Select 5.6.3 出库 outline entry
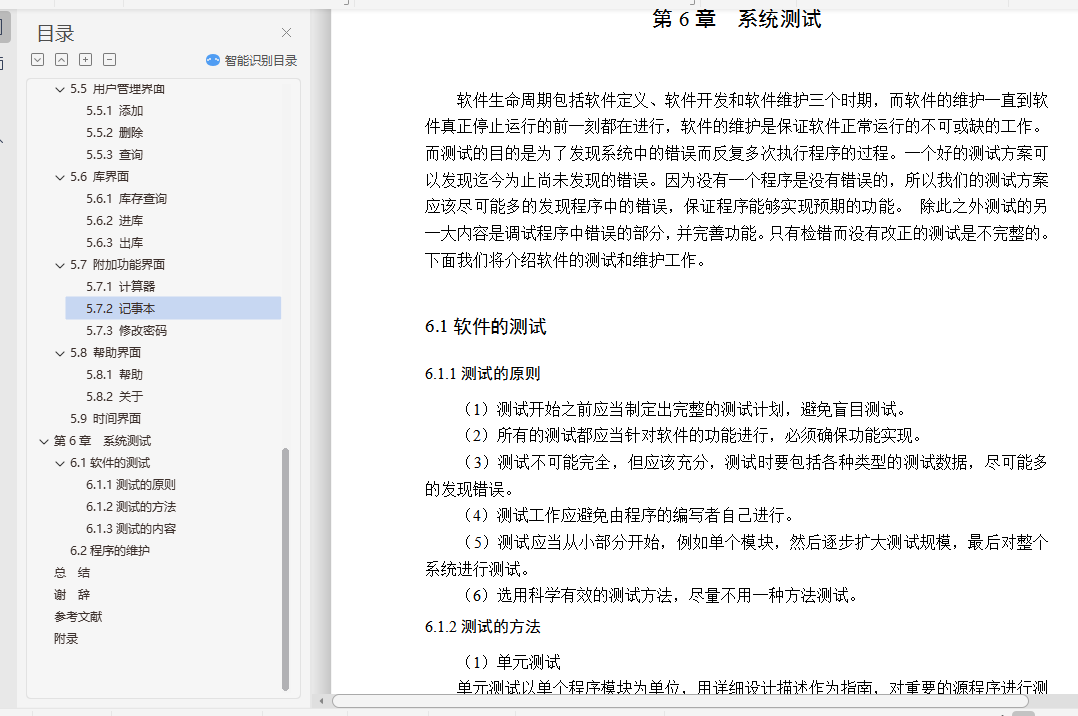This screenshot has width=1078, height=716. click(x=115, y=243)
